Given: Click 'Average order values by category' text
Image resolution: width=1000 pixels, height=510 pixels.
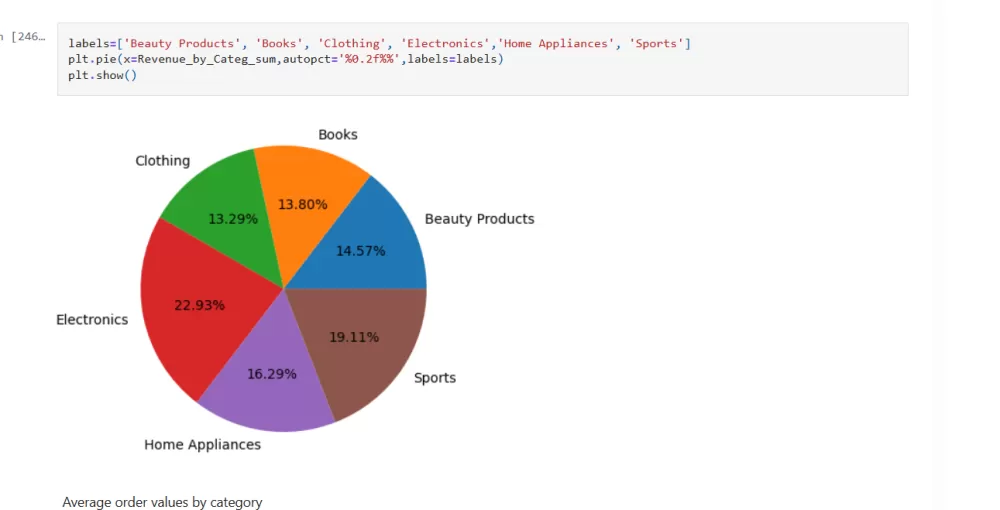Looking at the screenshot, I should (x=162, y=502).
